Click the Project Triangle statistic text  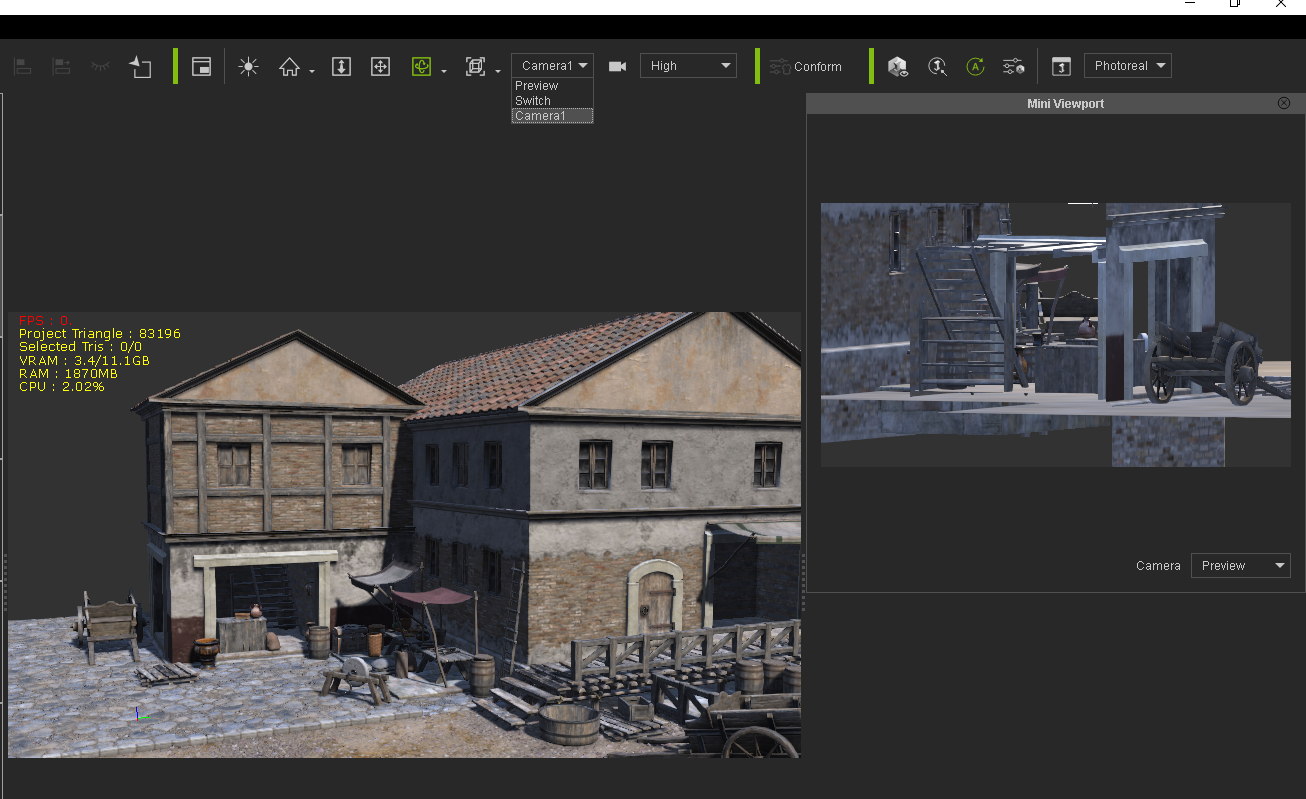(x=100, y=334)
